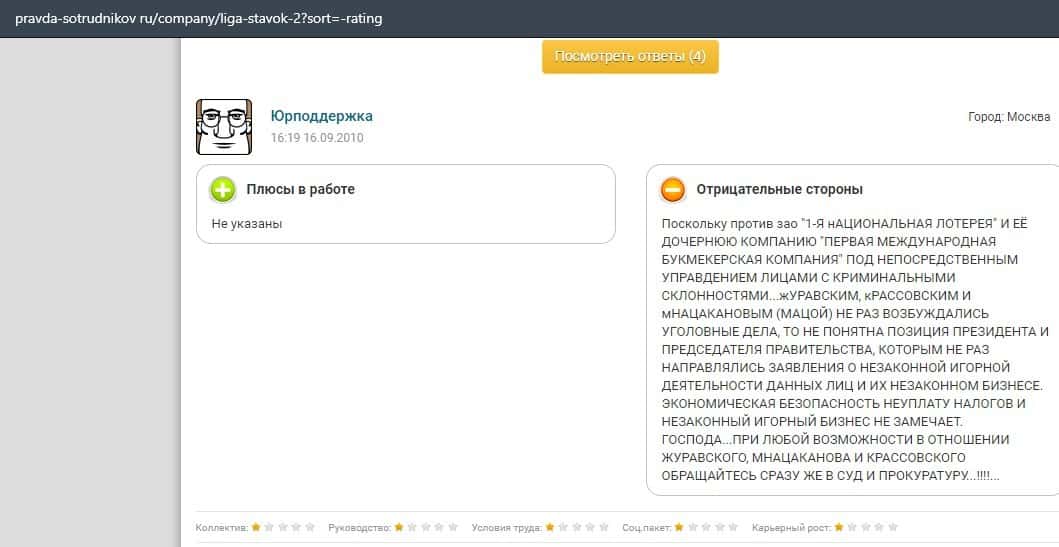
Task: Click the negative review text body
Action: click(x=855, y=350)
